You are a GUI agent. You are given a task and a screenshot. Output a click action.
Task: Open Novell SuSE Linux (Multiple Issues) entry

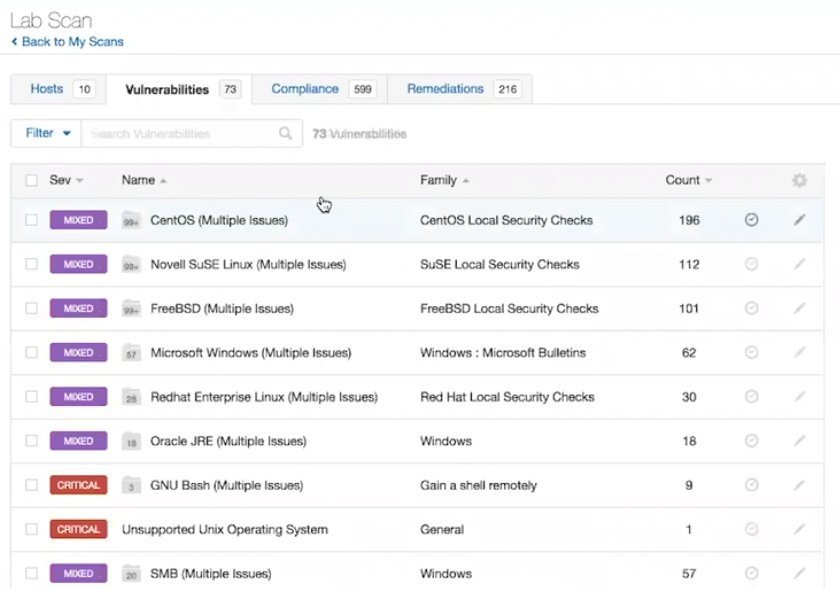coord(248,264)
